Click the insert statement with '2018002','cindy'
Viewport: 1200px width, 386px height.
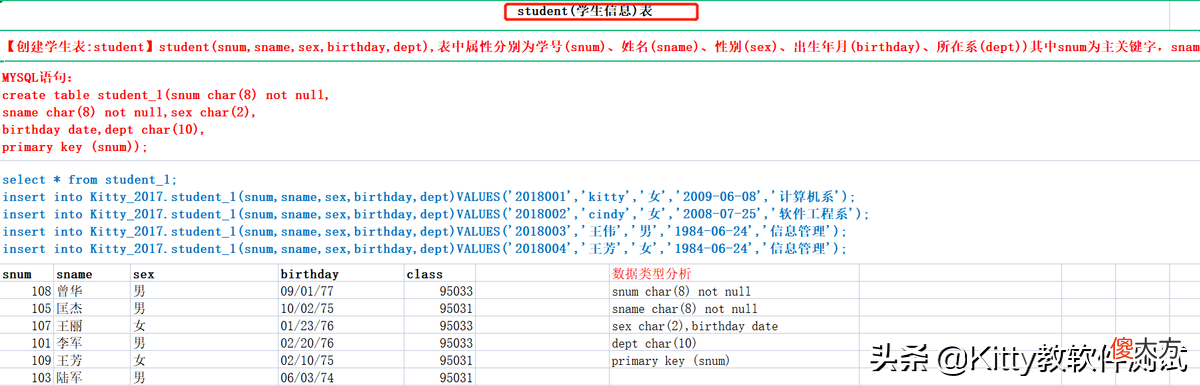coord(436,214)
